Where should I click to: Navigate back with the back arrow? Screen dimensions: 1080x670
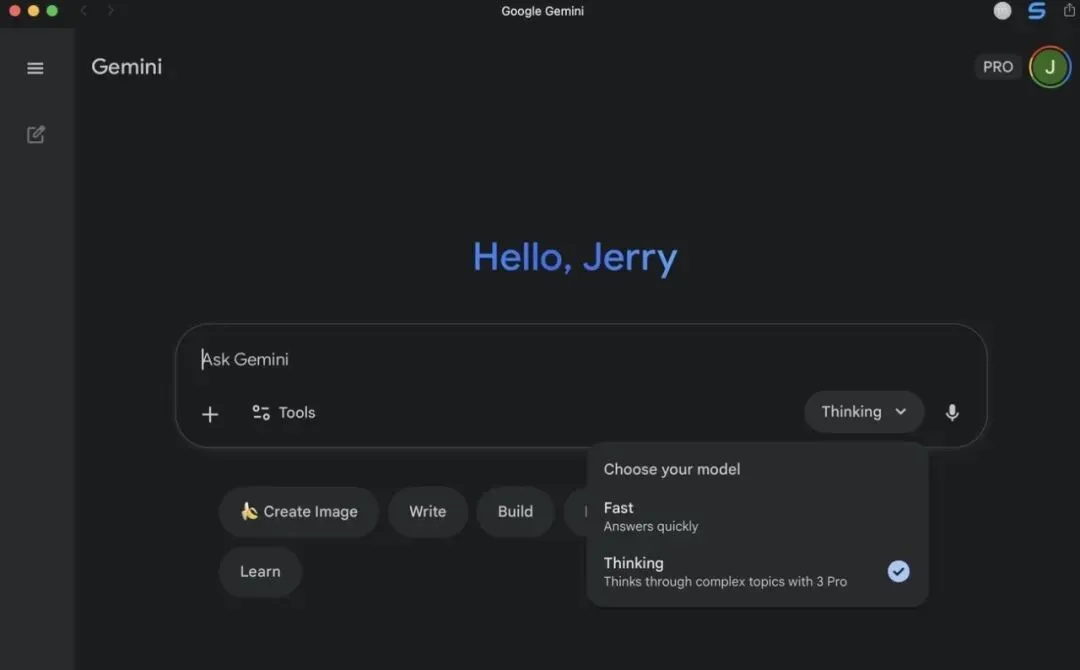tap(84, 10)
